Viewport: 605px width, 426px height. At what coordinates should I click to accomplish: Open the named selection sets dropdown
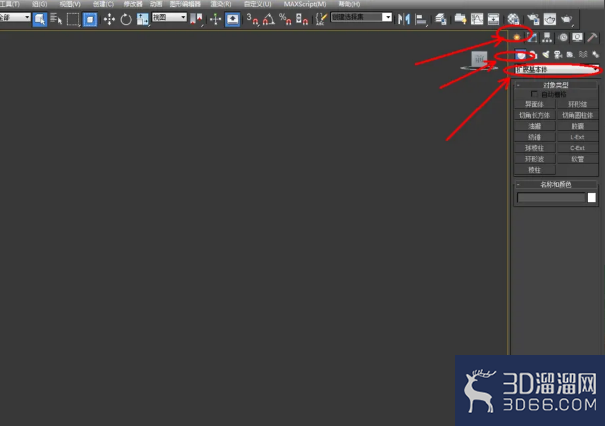pos(361,17)
